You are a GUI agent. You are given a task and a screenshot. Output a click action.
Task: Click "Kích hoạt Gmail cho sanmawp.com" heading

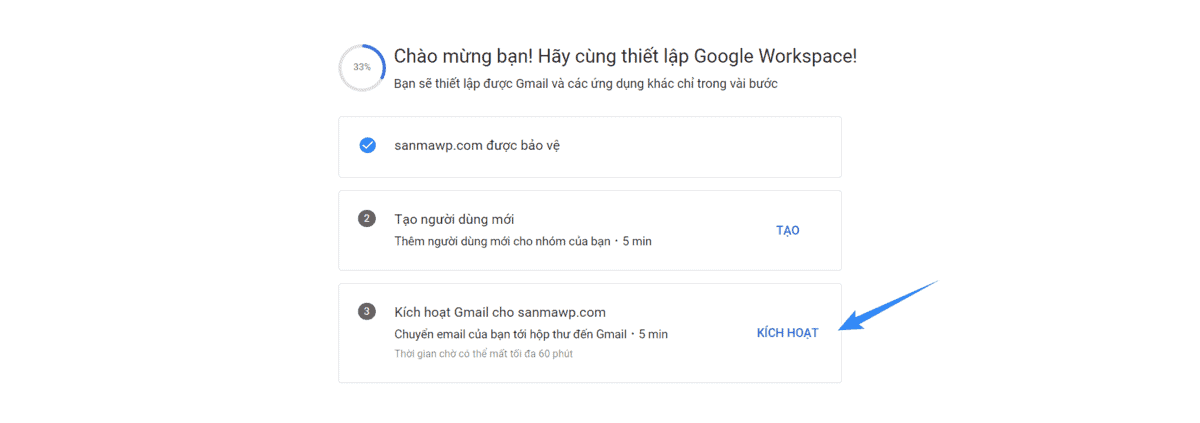500,312
